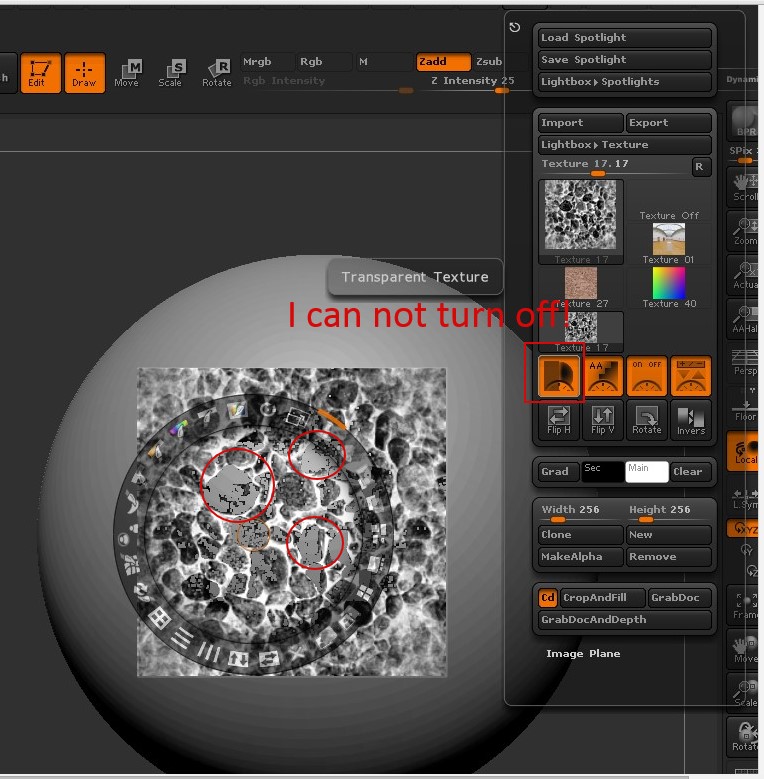The width and height of the screenshot is (764, 779).
Task: Click the plus/minus texture button
Action: coord(691,376)
